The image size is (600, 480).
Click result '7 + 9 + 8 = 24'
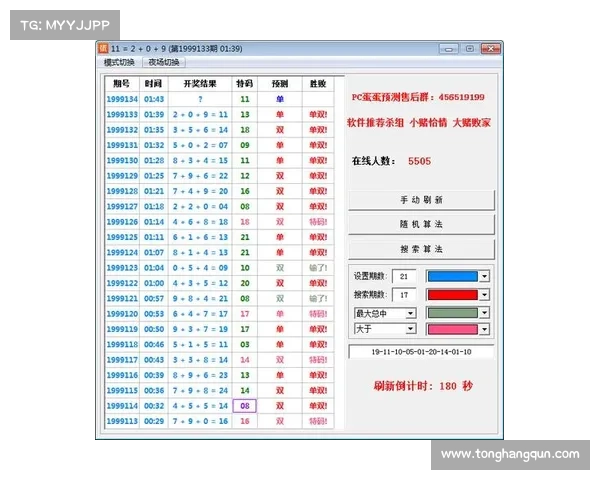[x=200, y=390]
